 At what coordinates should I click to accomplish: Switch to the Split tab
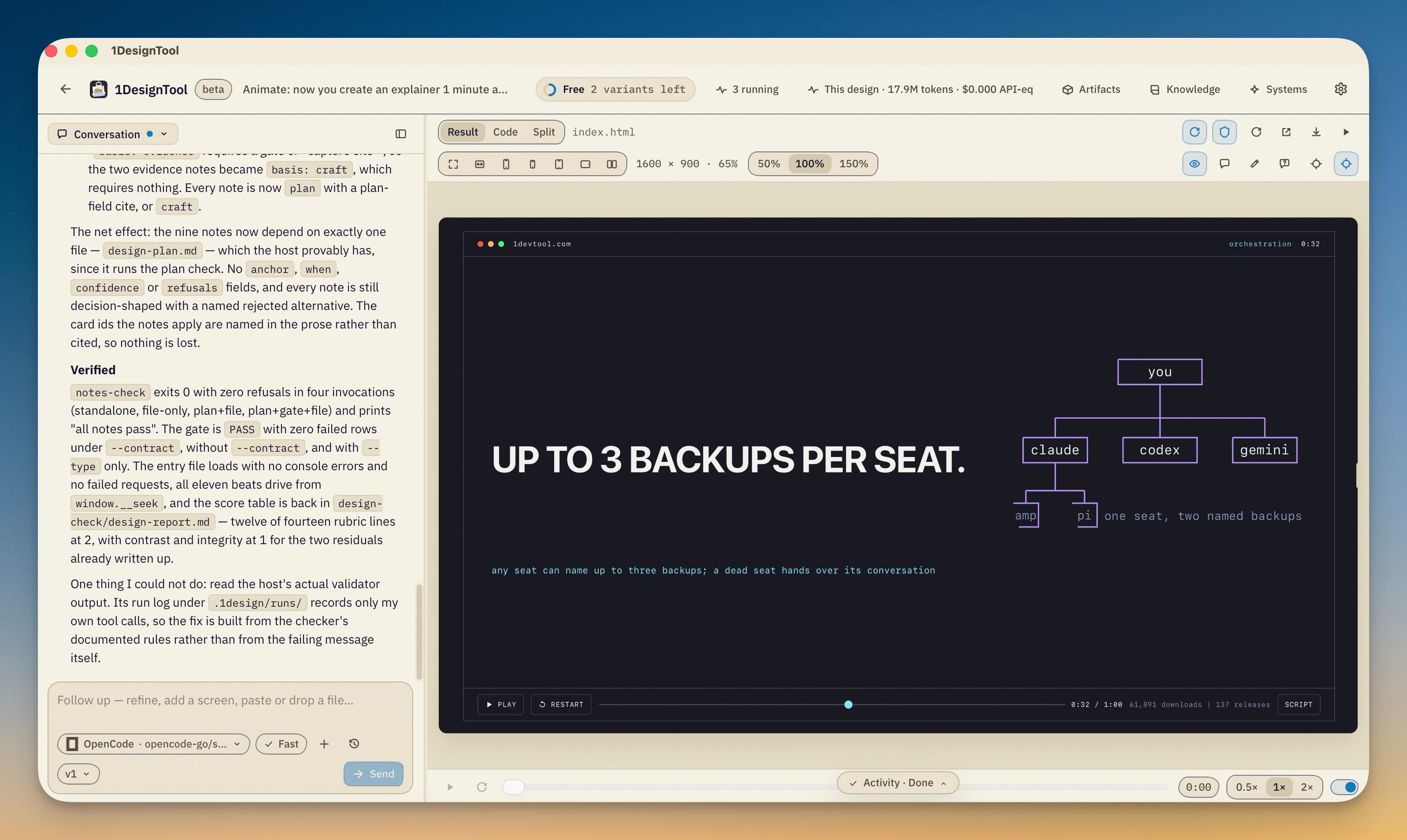coord(544,132)
